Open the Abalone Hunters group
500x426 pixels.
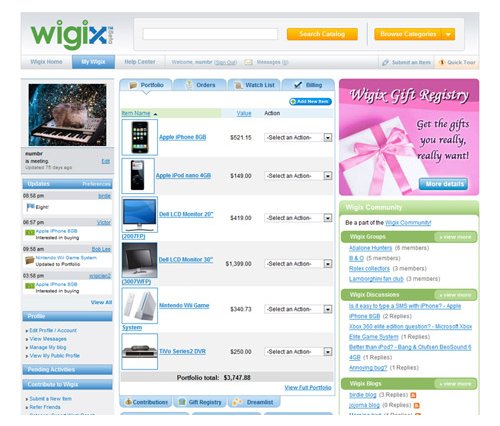tap(370, 248)
